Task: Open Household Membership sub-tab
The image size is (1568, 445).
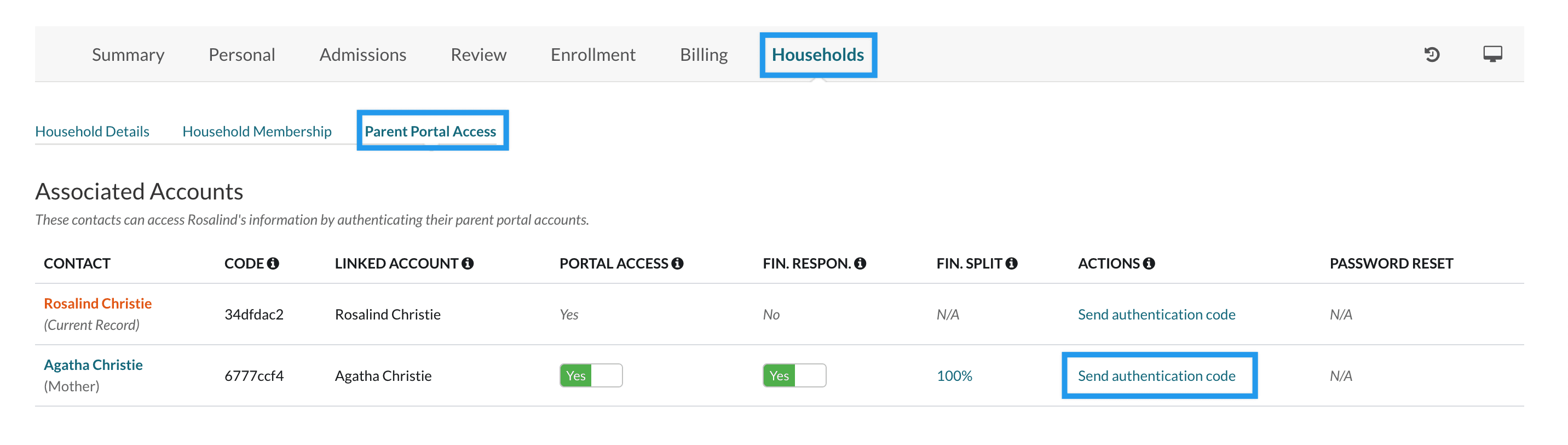Action: click(257, 132)
